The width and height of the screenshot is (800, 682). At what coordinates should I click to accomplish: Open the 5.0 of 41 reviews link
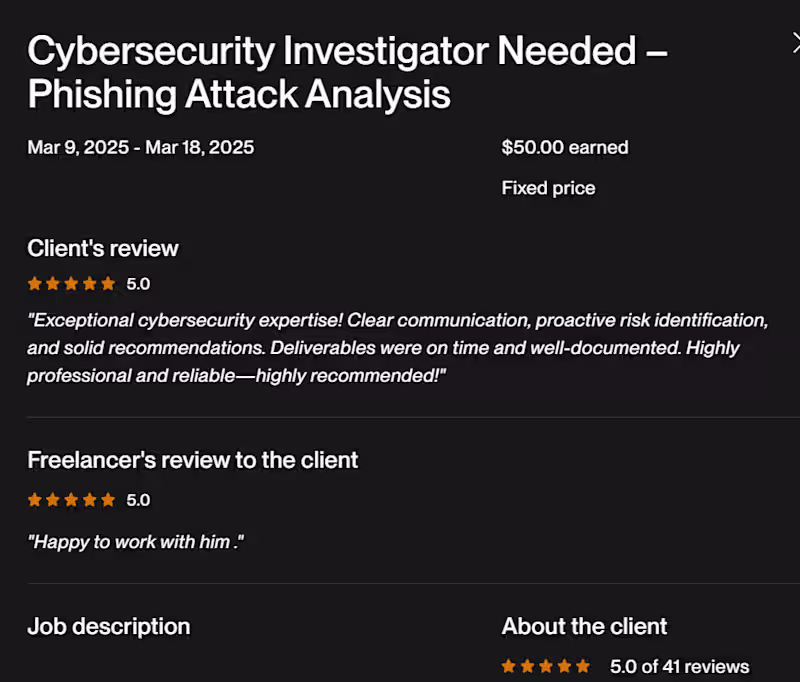[678, 666]
